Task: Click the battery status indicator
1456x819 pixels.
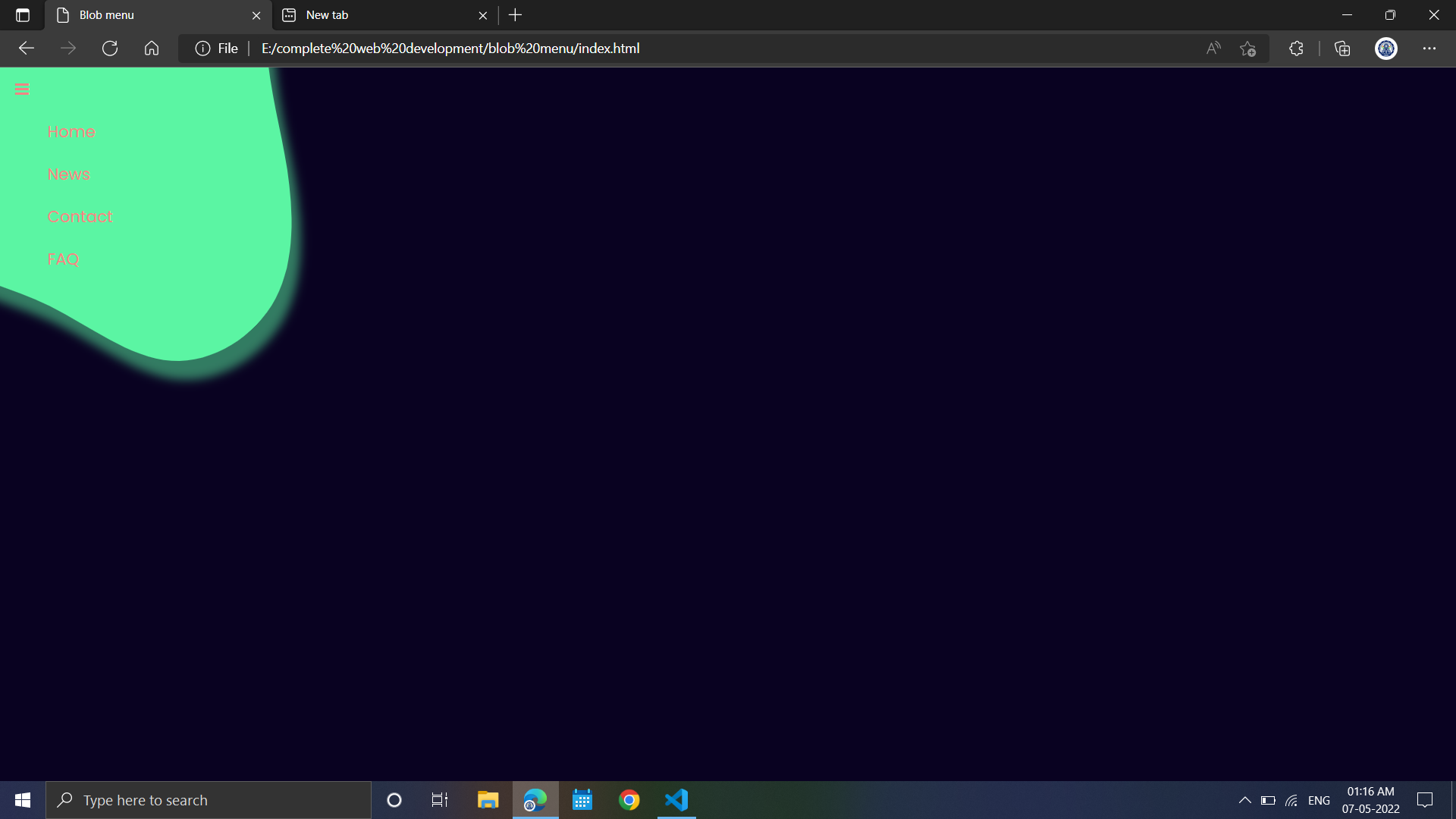Action: pyautogui.click(x=1268, y=800)
